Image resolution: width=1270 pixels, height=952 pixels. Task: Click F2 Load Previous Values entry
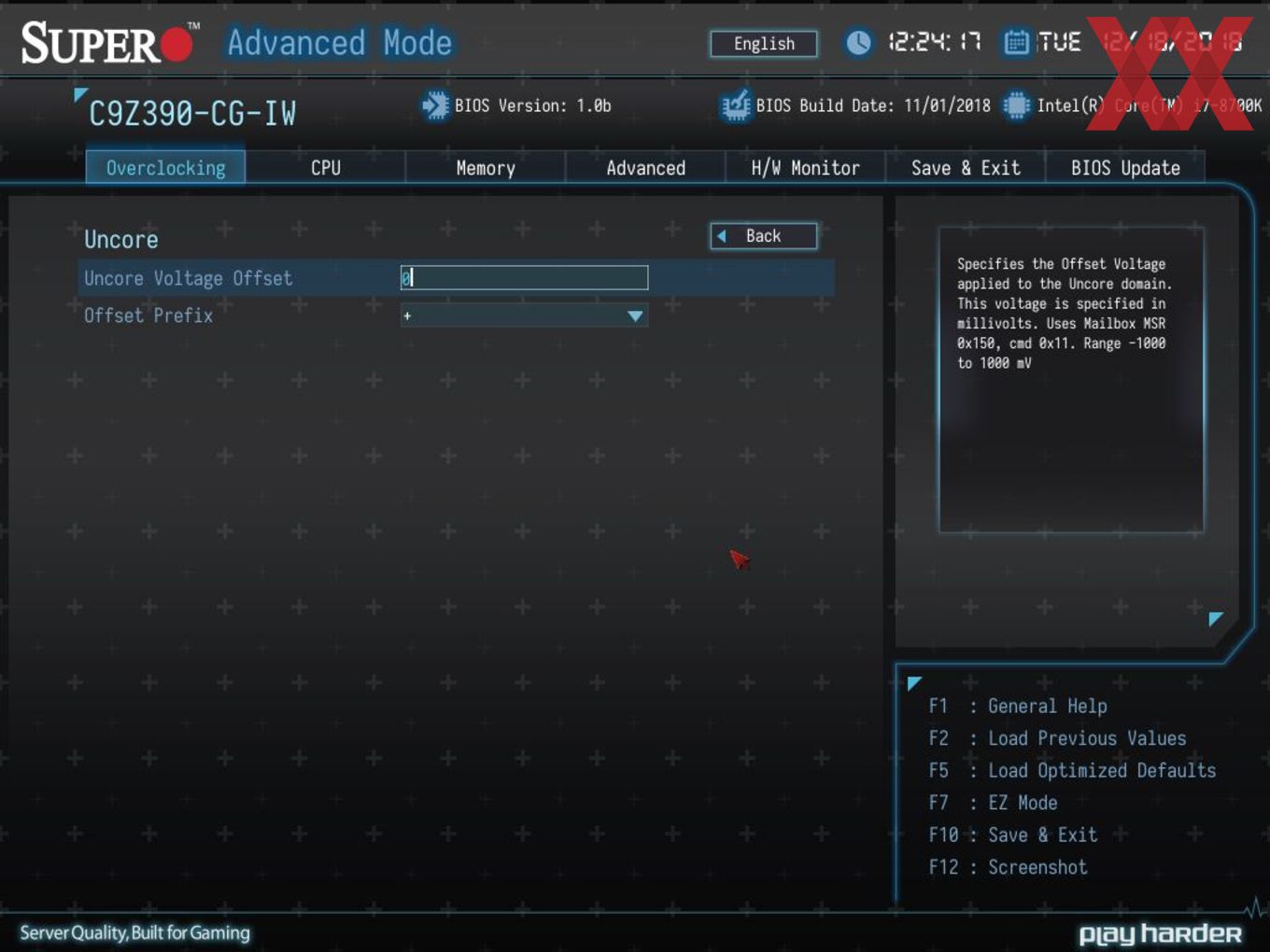click(1057, 738)
